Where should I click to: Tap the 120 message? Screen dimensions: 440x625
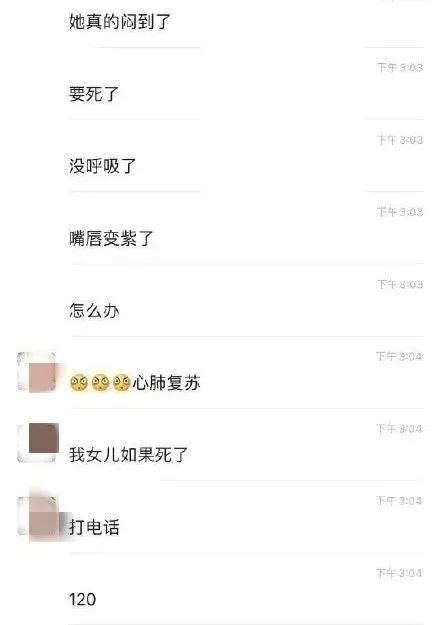(x=82, y=599)
